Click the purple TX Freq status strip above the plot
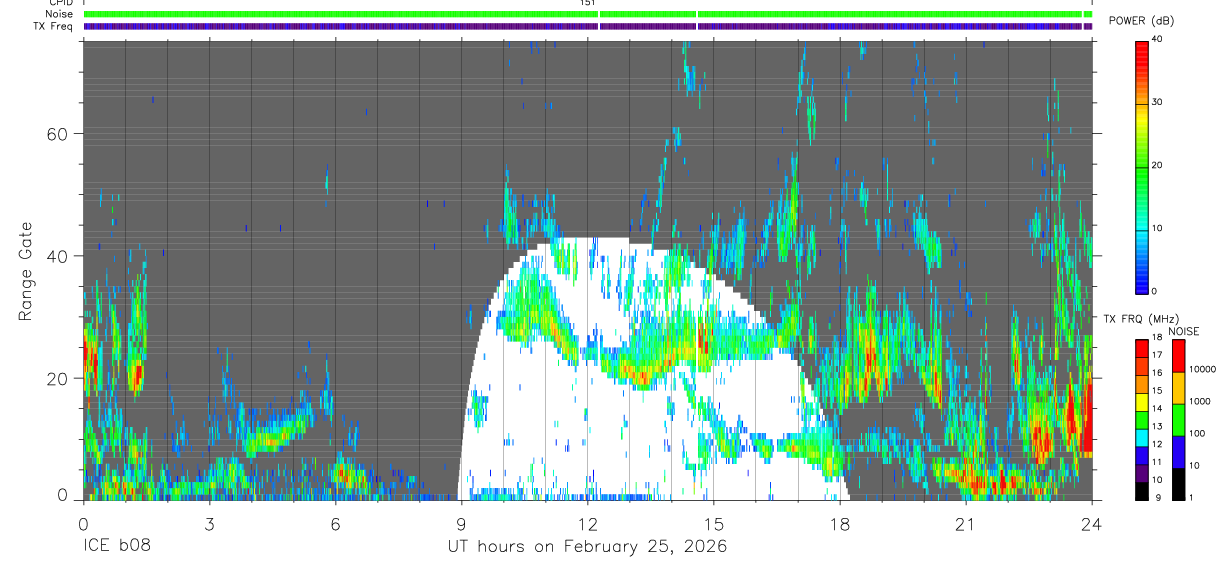The width and height of the screenshot is (1228, 567). click(x=588, y=26)
